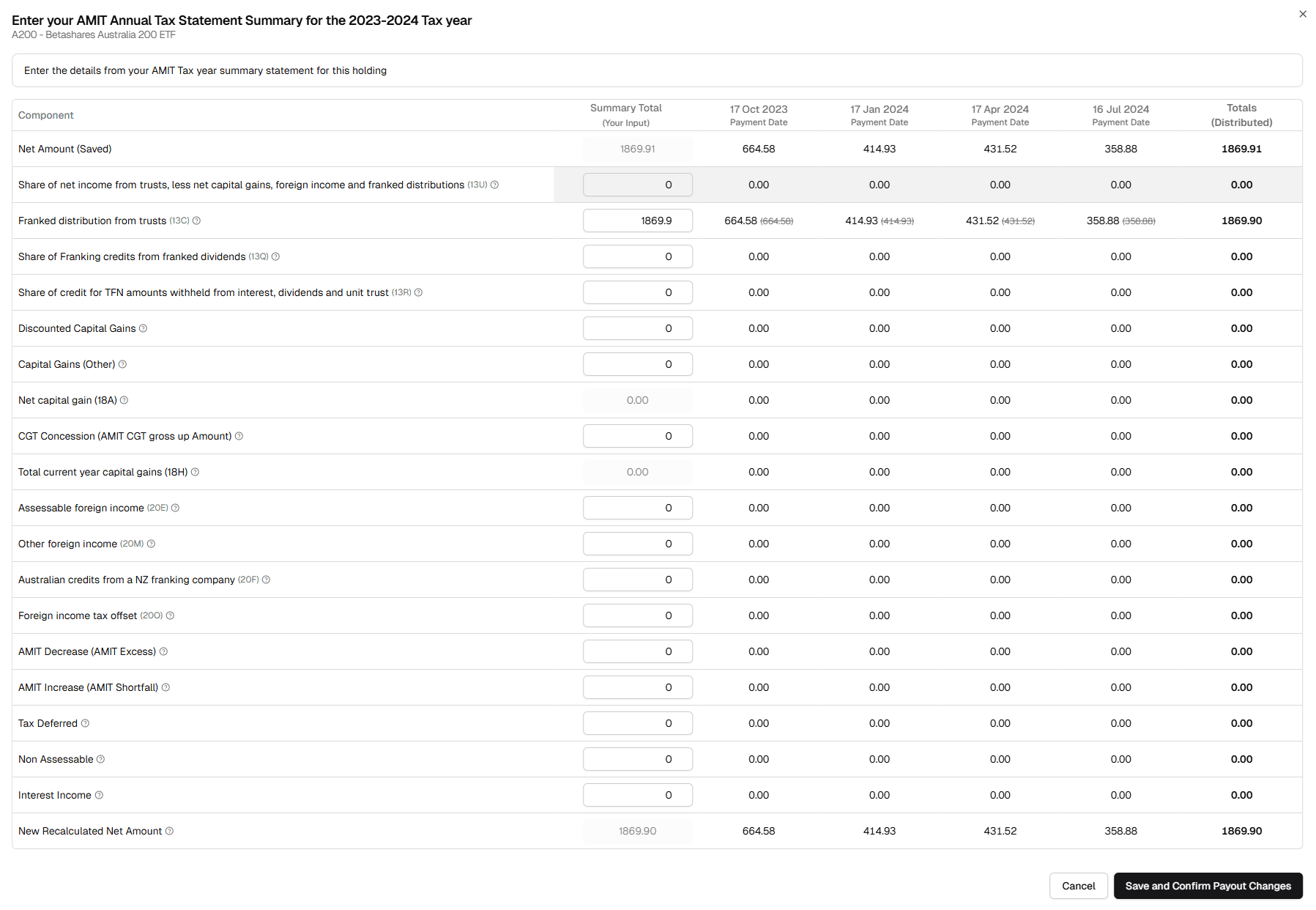This screenshot has height=910, width=1316.
Task: View info for CGT Concession gross up amount
Action: click(x=239, y=436)
